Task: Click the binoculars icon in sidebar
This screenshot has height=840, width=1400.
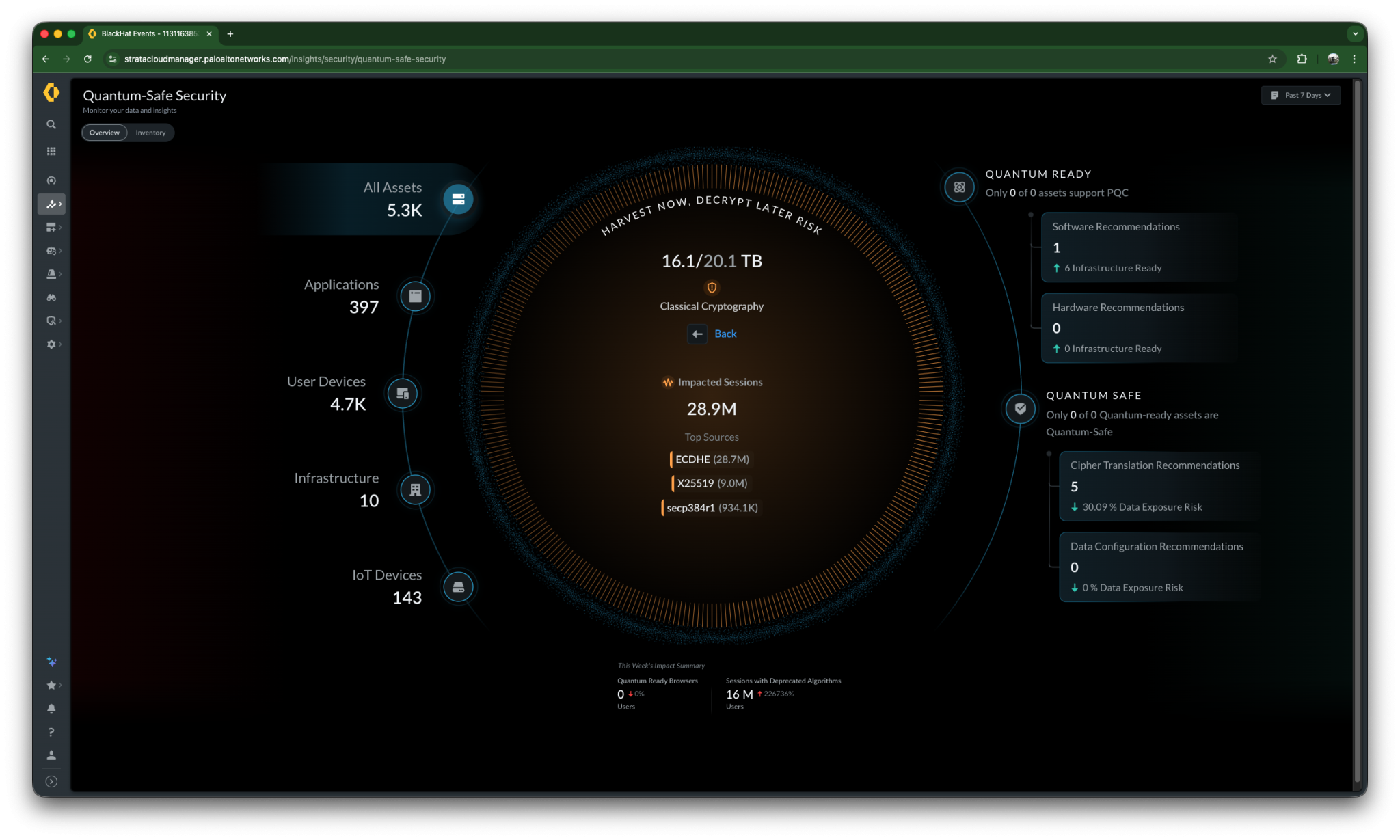Action: click(x=51, y=297)
